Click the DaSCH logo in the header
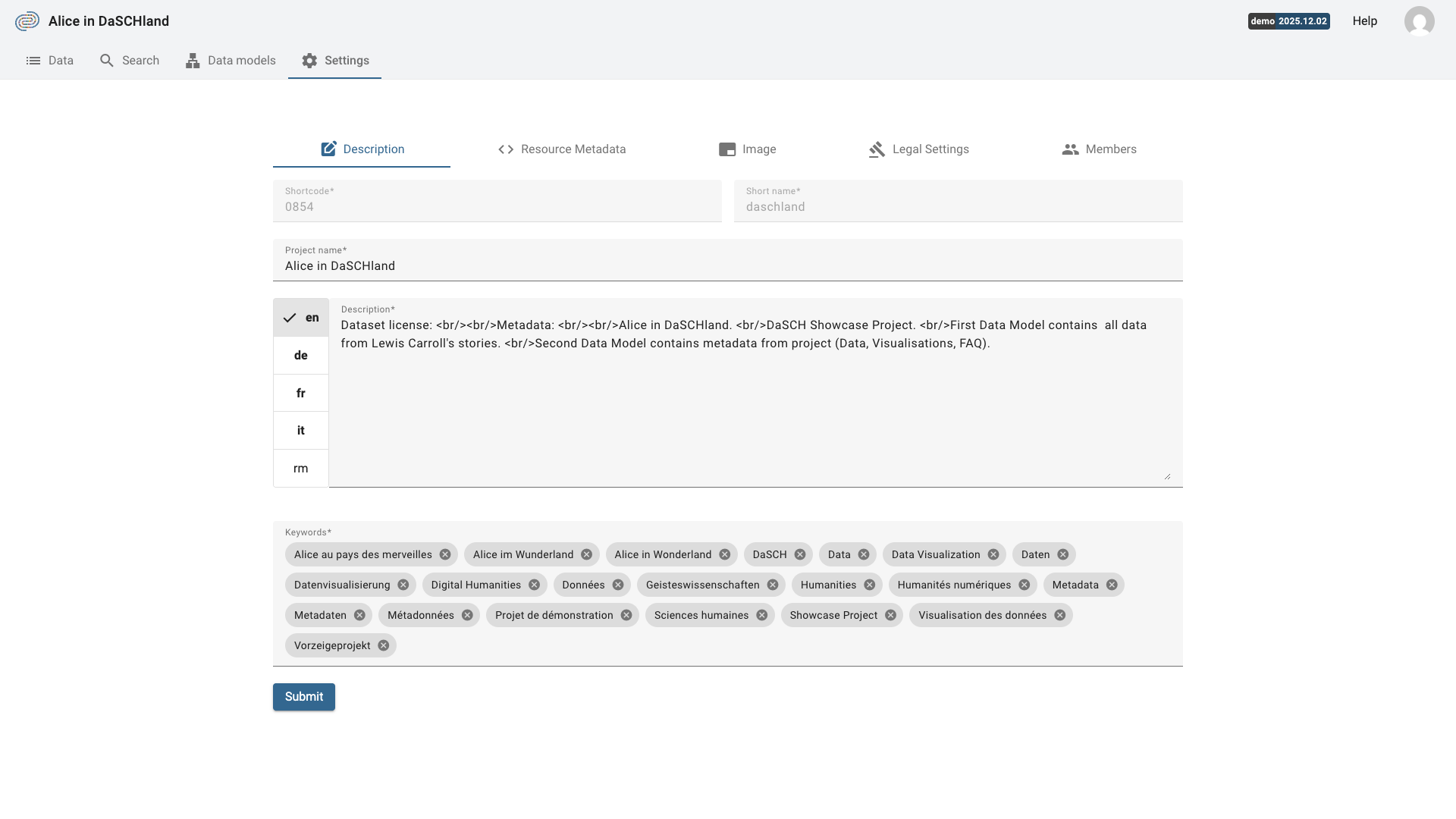Screen dimensions: 1456x819 click(27, 20)
